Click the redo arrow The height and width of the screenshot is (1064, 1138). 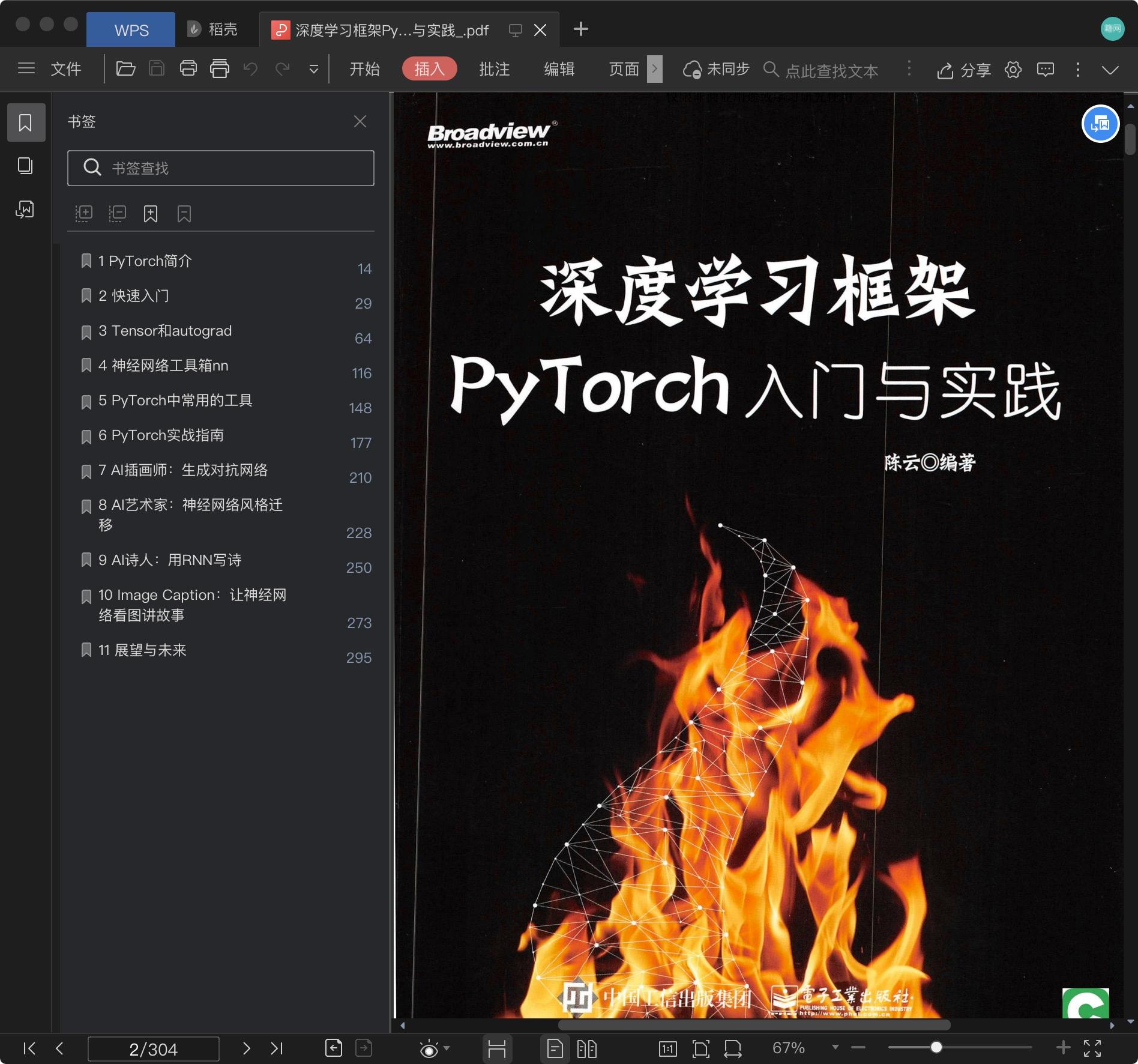click(283, 69)
